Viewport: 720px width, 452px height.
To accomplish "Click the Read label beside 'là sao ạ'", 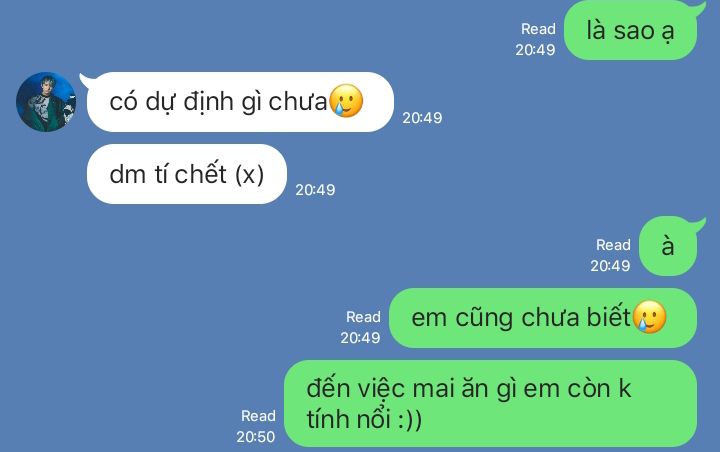I will [x=538, y=29].
